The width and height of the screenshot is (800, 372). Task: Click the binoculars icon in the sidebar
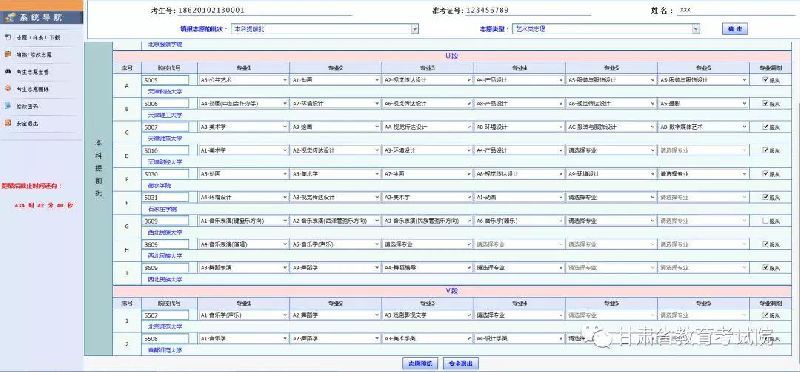(x=7, y=72)
